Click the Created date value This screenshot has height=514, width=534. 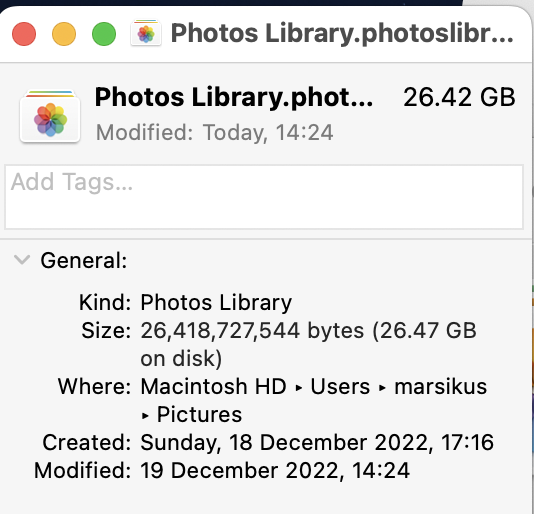pyautogui.click(x=317, y=442)
